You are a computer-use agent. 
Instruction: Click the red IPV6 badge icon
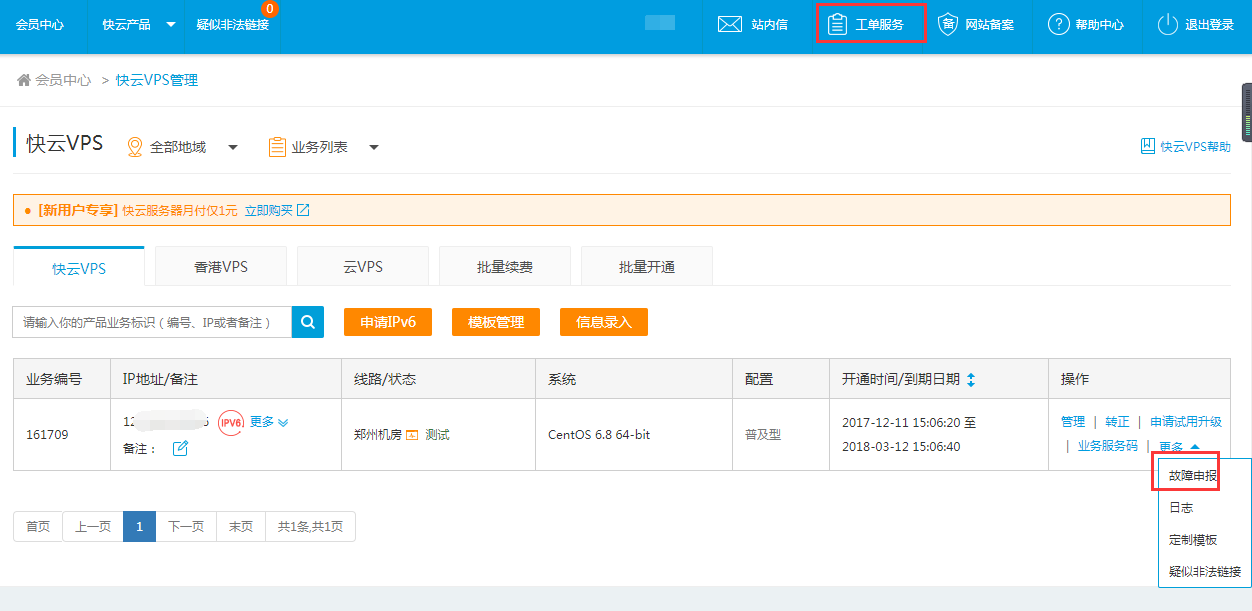click(231, 422)
